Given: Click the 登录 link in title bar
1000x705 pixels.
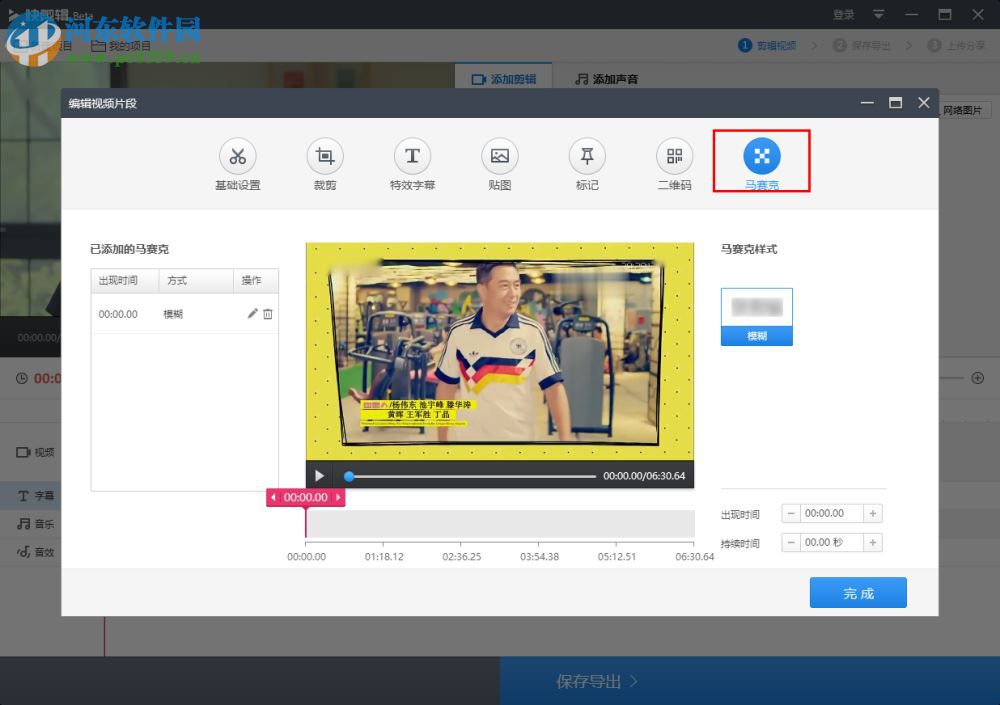Looking at the screenshot, I should click(x=844, y=15).
